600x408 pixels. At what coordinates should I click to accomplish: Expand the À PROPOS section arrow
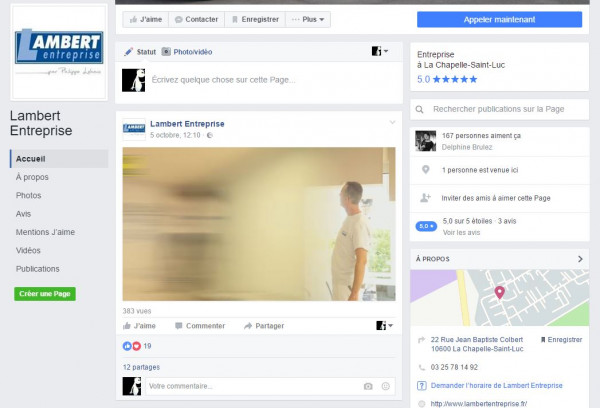click(x=580, y=259)
